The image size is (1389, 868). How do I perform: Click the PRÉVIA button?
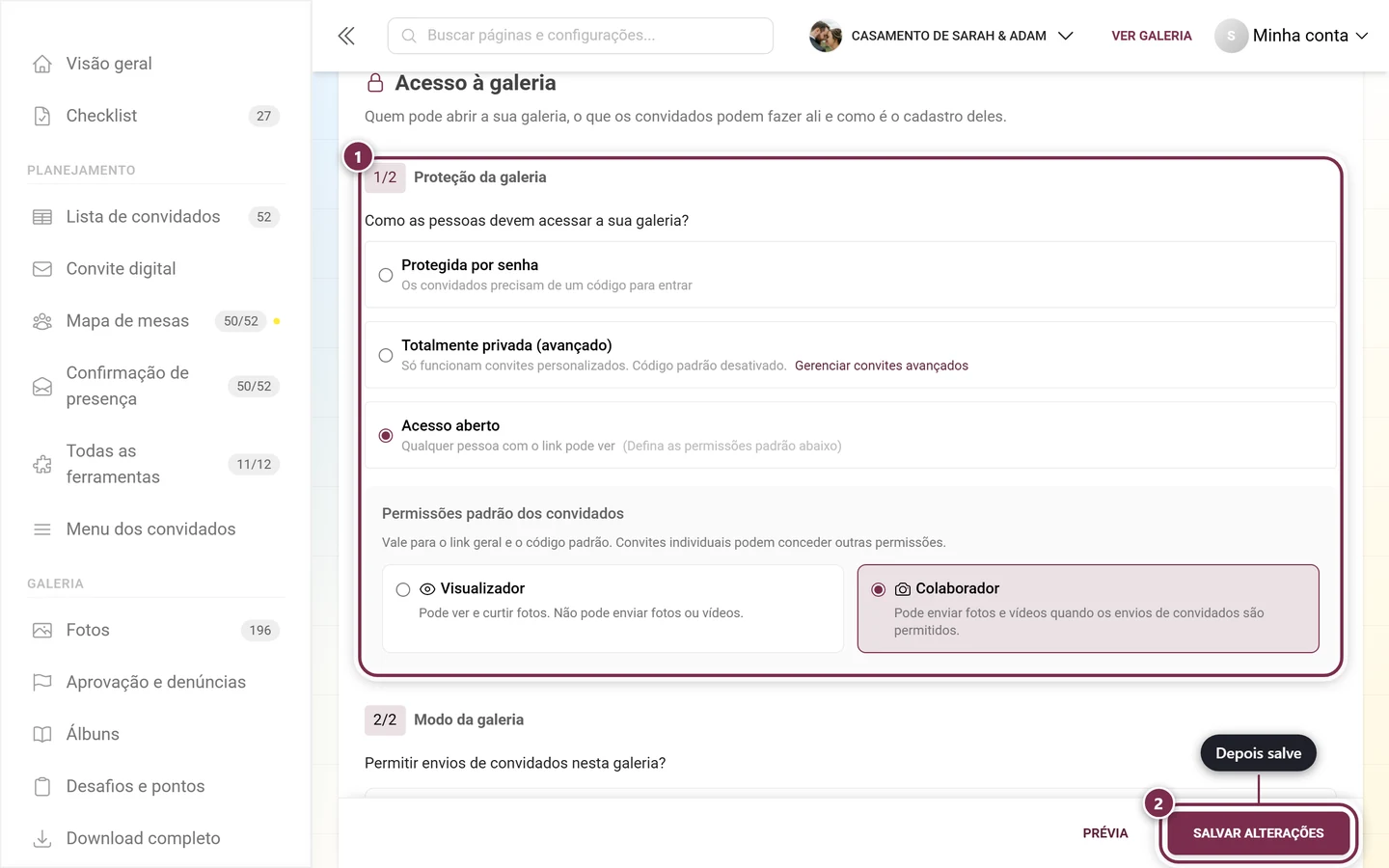[1105, 833]
